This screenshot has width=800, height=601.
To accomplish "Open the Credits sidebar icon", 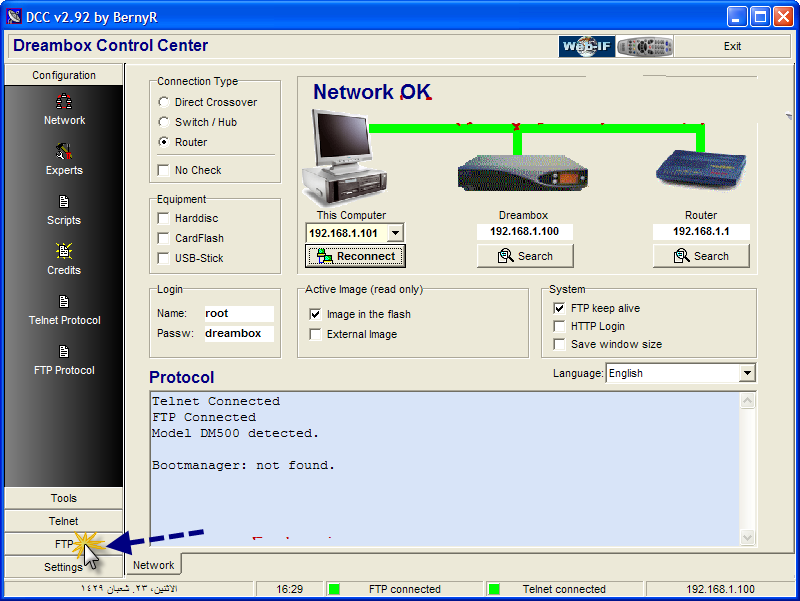I will coord(64,251).
